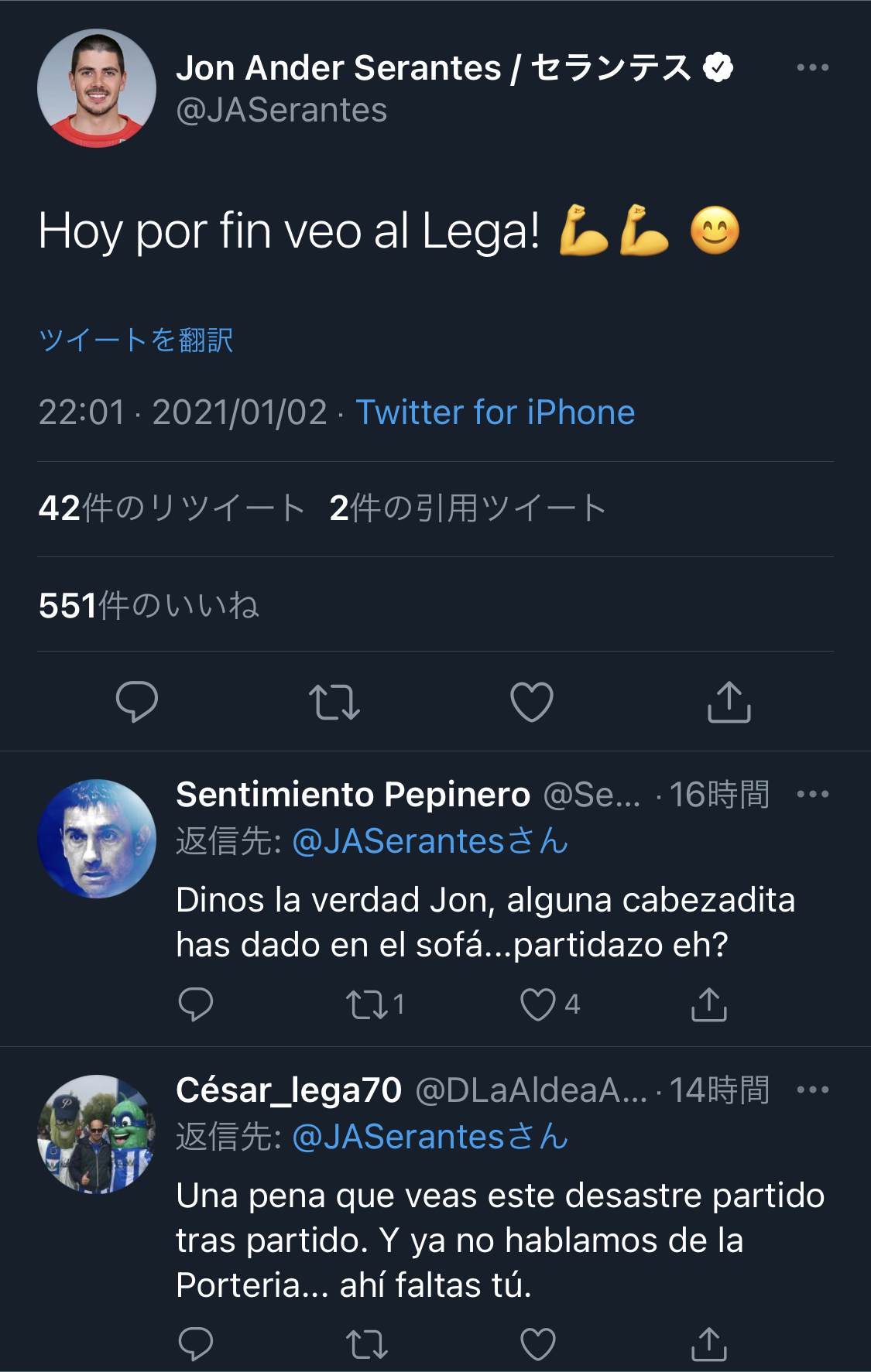The height and width of the screenshot is (1372, 871).
Task: Share the main tweet by Serantes
Action: coord(729,702)
